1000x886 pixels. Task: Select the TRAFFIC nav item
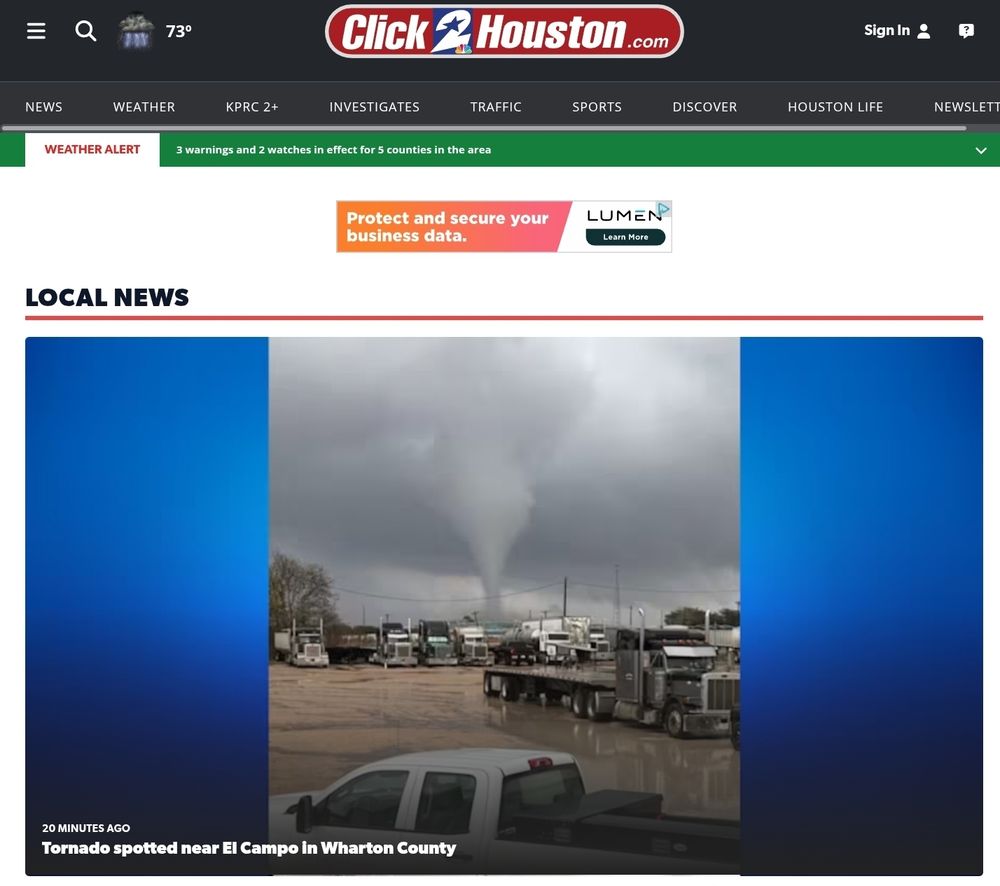coord(495,106)
